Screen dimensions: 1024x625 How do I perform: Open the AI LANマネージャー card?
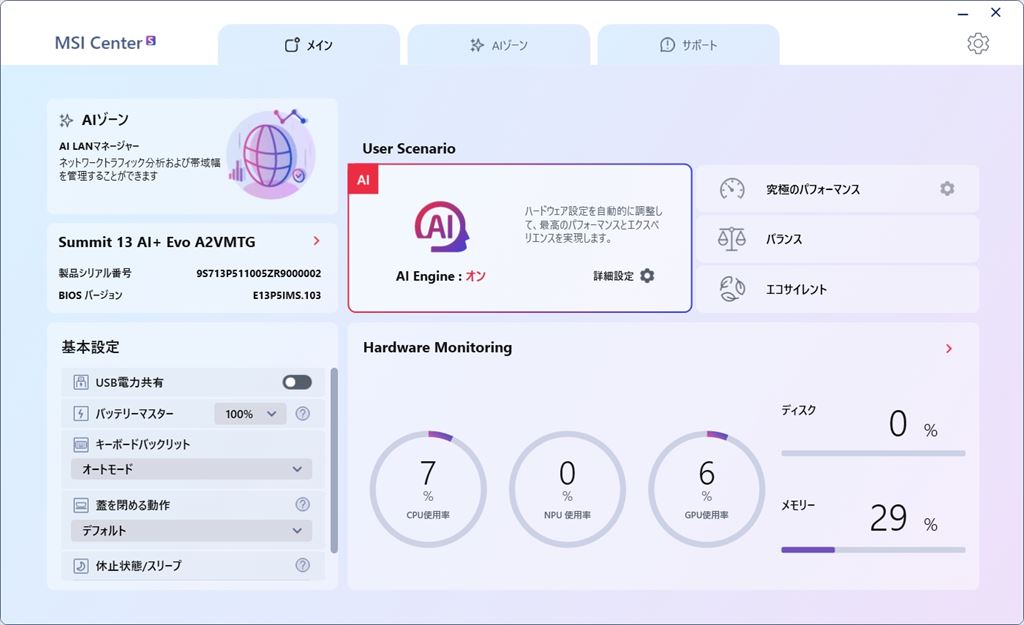coord(193,156)
